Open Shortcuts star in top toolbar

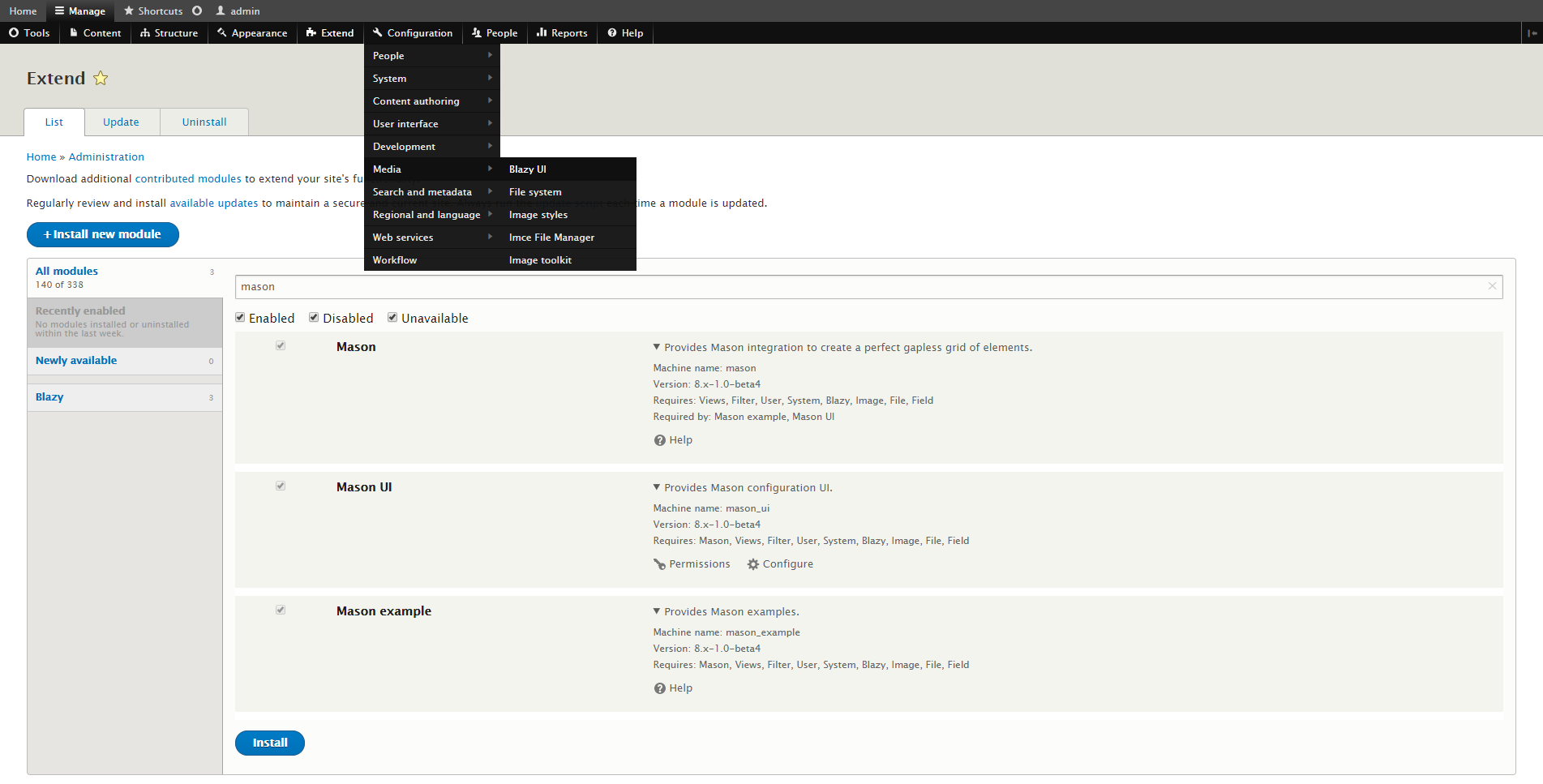click(x=129, y=11)
